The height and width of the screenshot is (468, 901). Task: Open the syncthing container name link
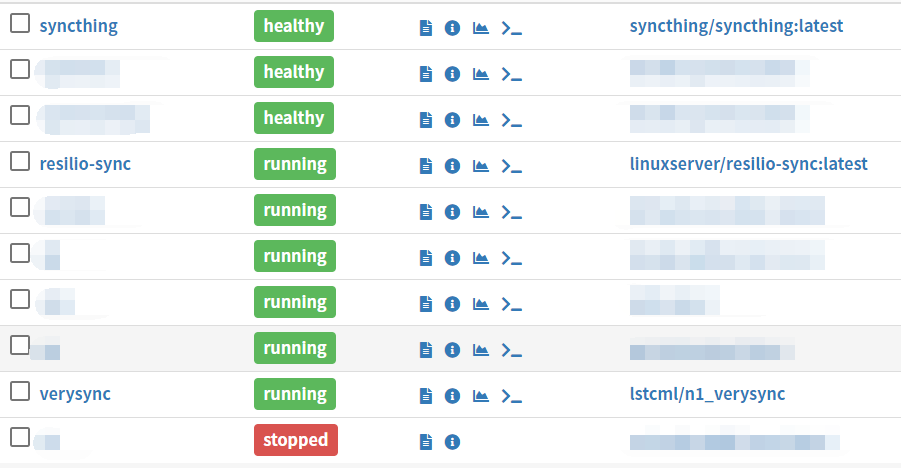point(78,26)
